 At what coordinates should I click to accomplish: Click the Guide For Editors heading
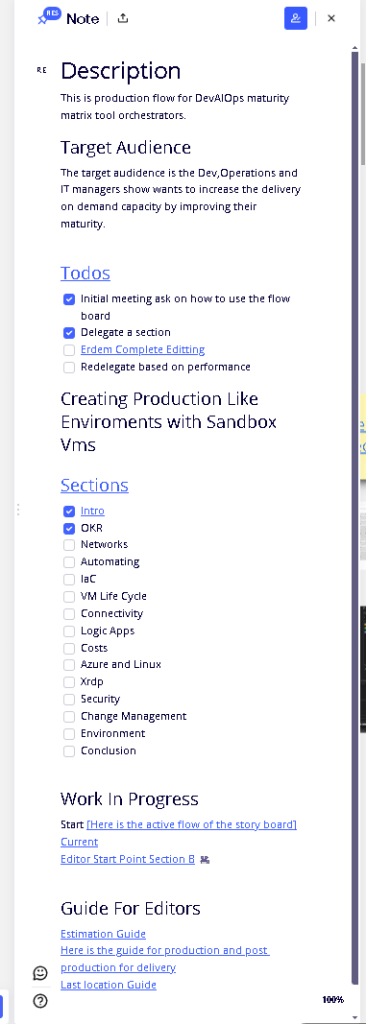(x=131, y=908)
